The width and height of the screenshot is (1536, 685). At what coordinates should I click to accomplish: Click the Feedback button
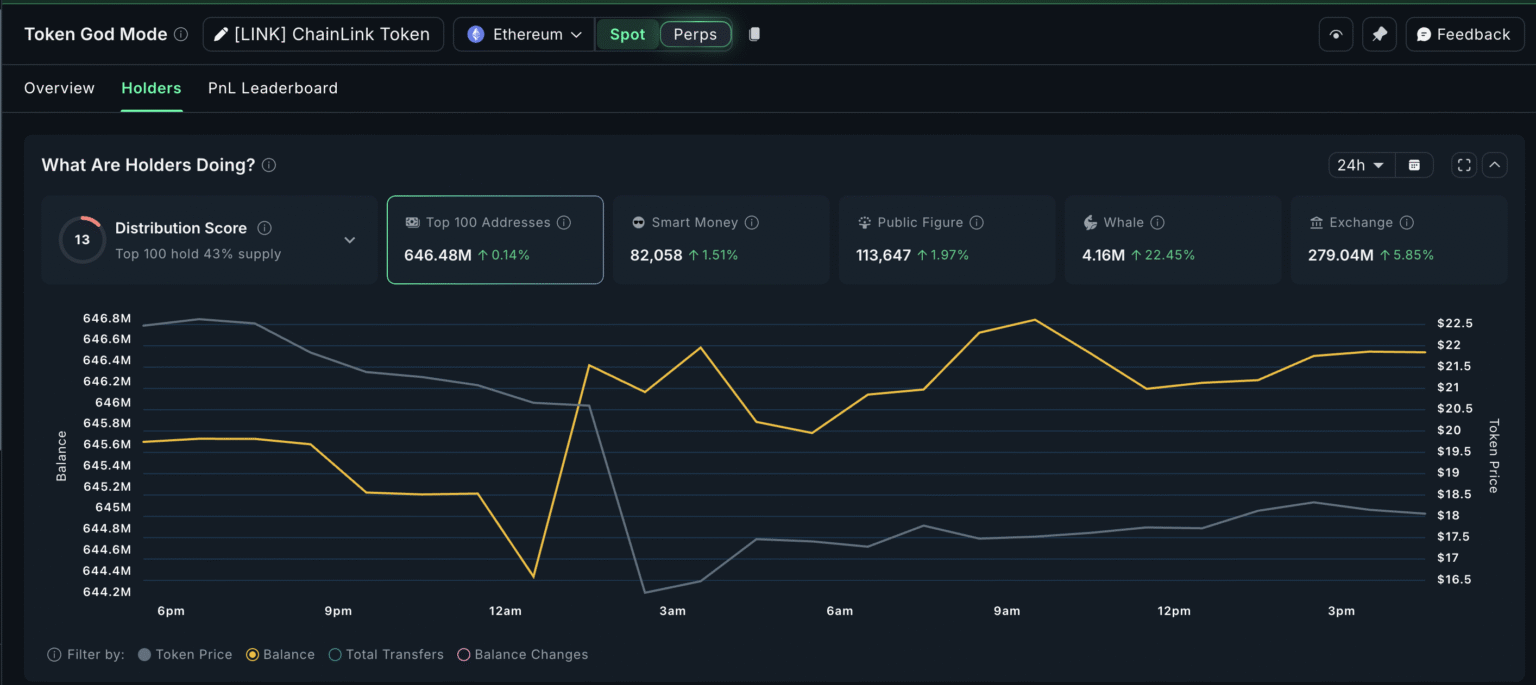click(1464, 33)
